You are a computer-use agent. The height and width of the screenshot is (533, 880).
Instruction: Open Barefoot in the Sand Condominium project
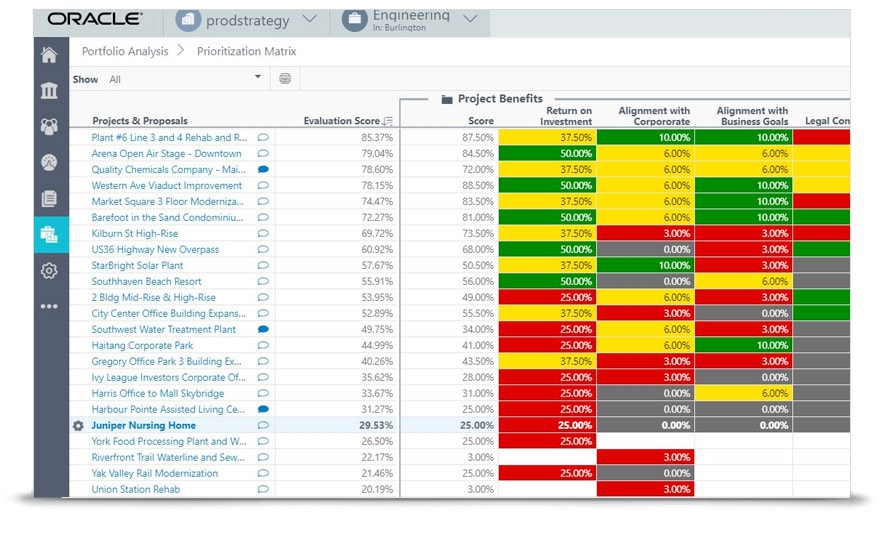(167, 218)
